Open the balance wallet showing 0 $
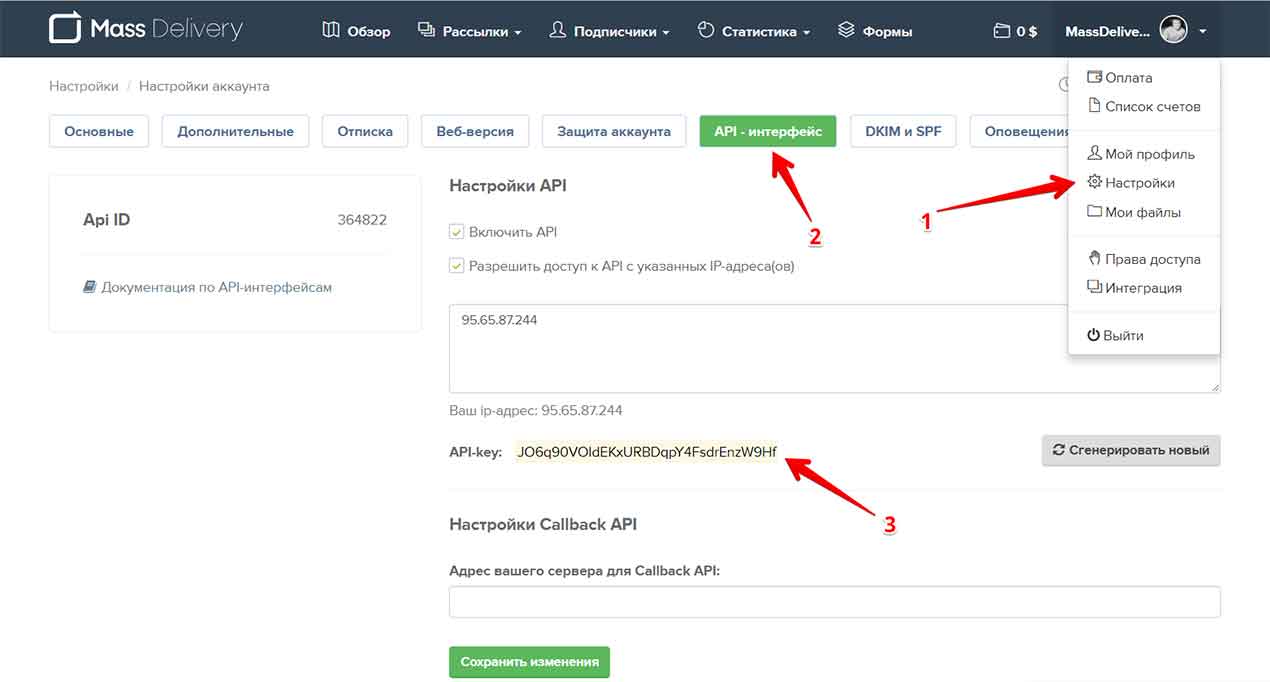 1015,31
